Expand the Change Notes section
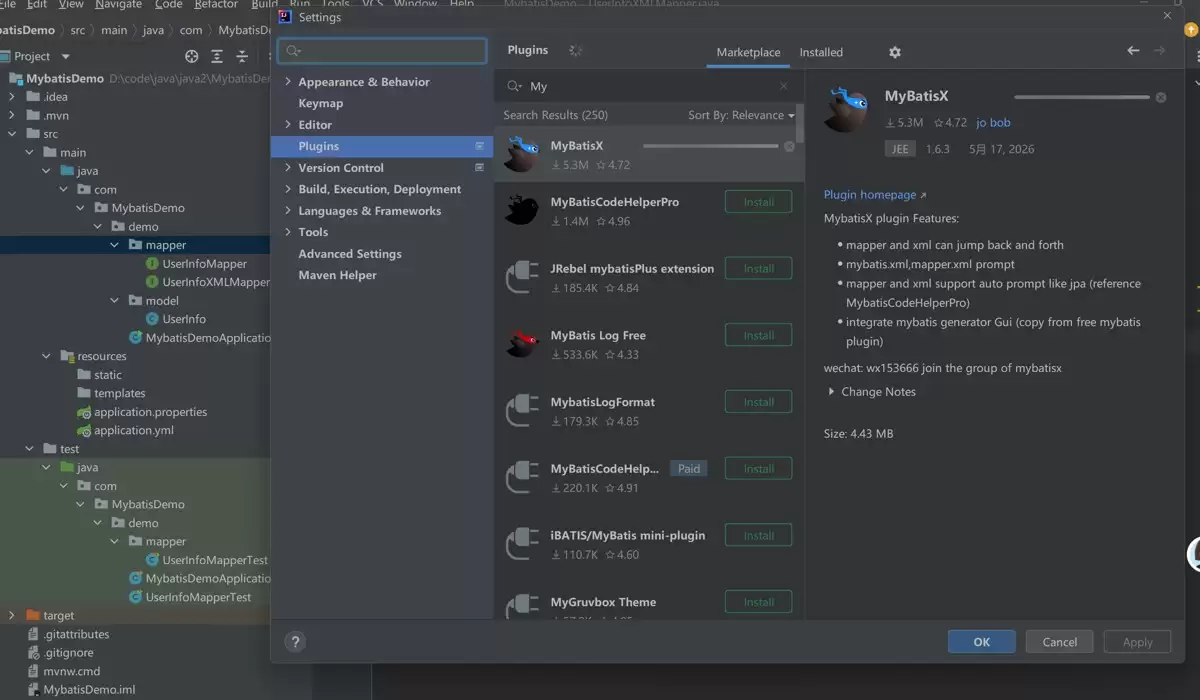This screenshot has width=1200, height=700. click(x=832, y=392)
